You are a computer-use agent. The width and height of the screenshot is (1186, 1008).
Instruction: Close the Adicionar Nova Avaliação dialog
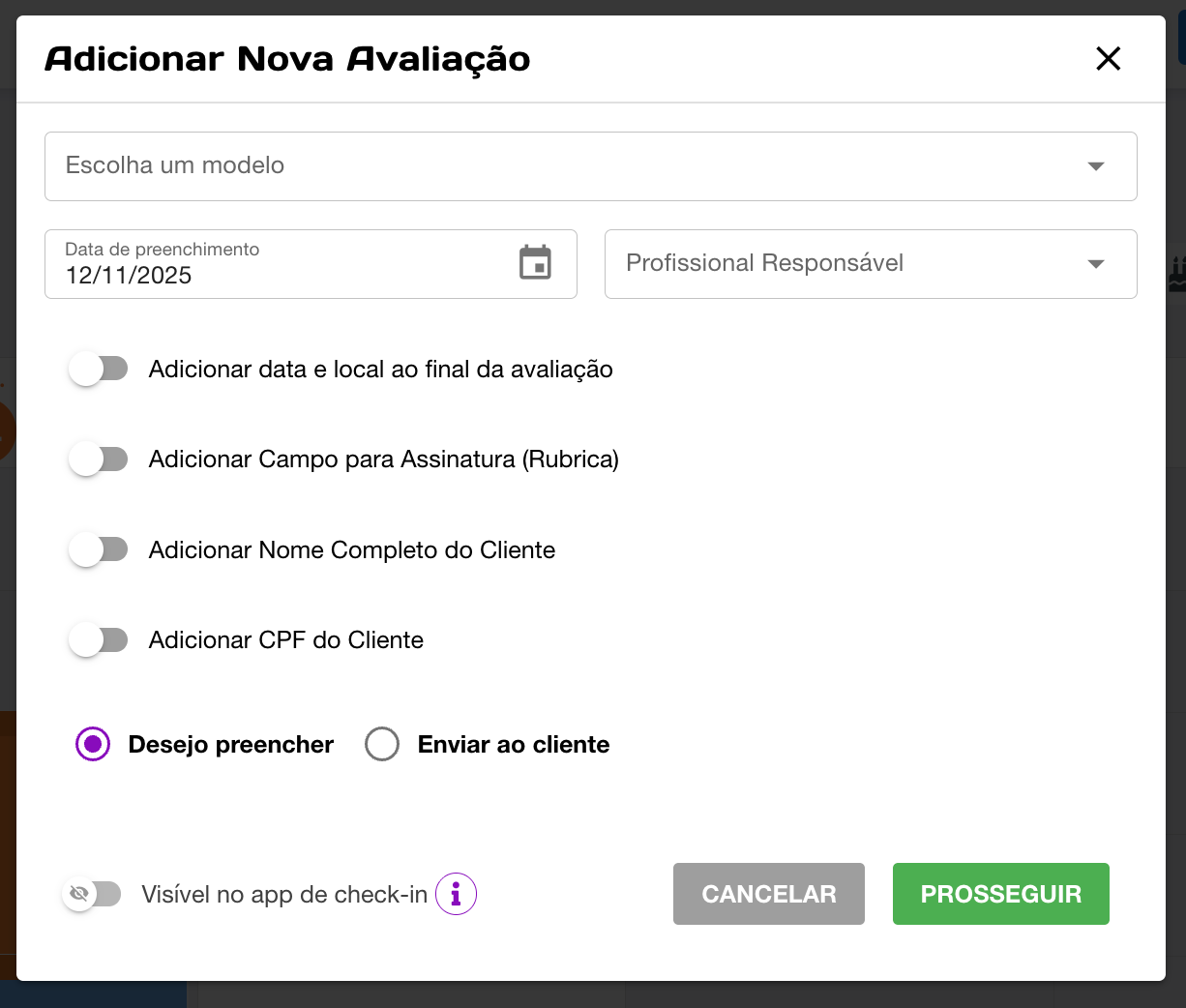click(x=1108, y=59)
